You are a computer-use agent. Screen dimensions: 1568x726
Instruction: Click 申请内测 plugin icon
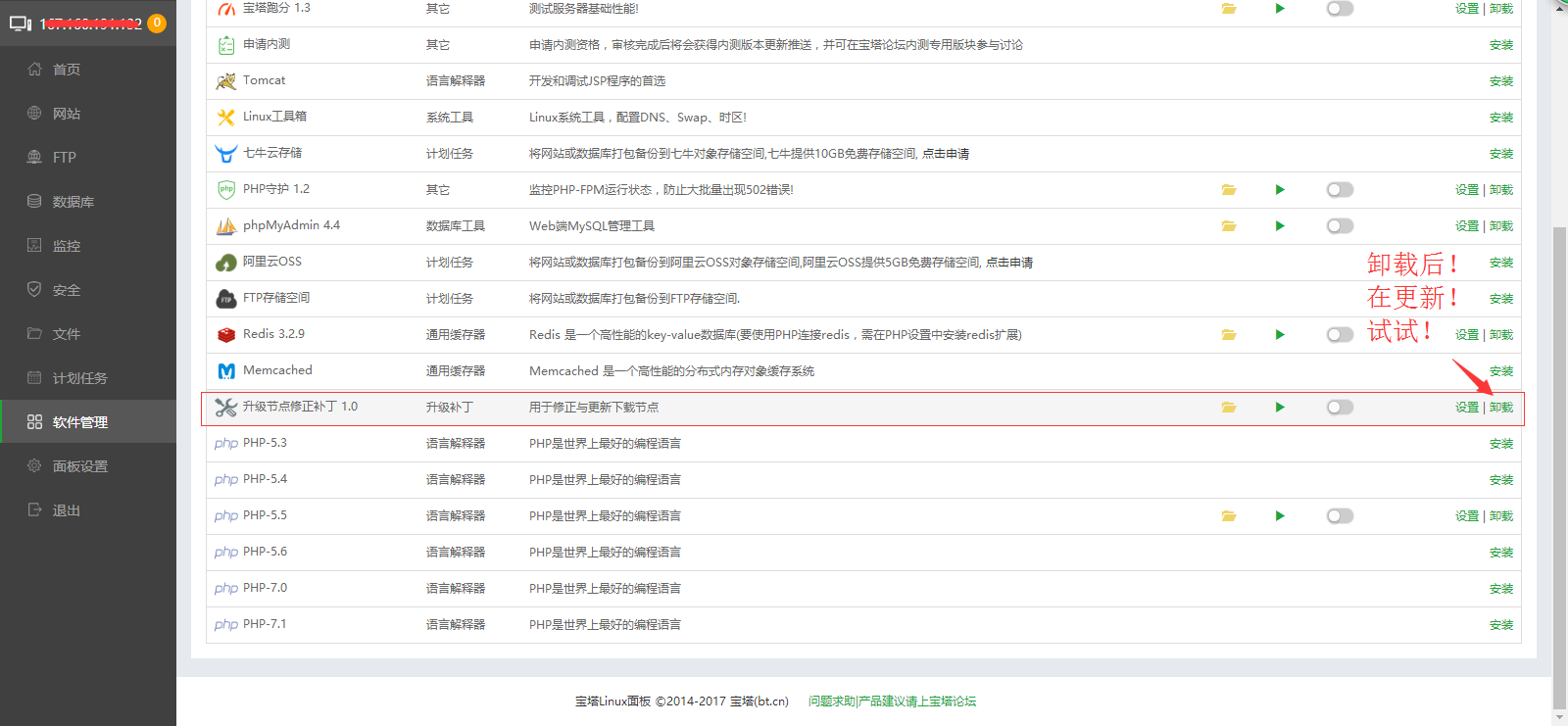226,45
